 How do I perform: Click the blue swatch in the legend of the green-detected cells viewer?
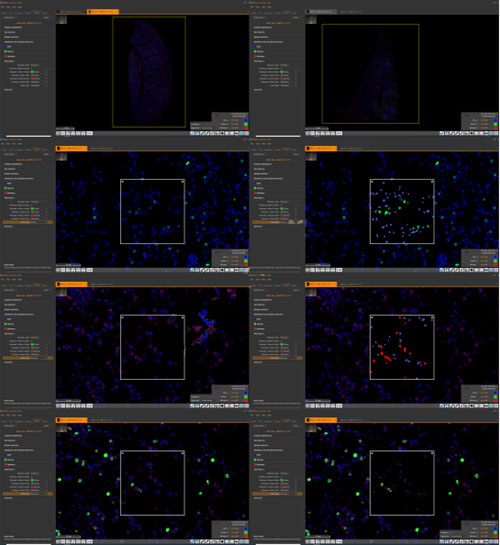pyautogui.click(x=495, y=257)
